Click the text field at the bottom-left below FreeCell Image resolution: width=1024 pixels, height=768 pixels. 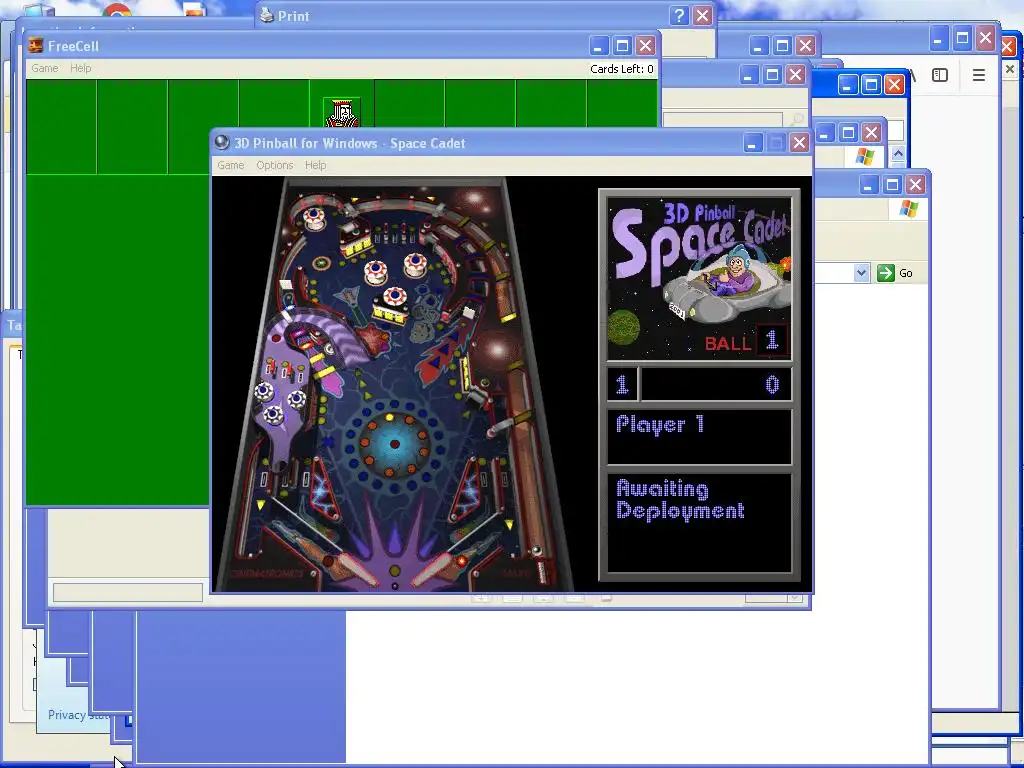coord(128,592)
